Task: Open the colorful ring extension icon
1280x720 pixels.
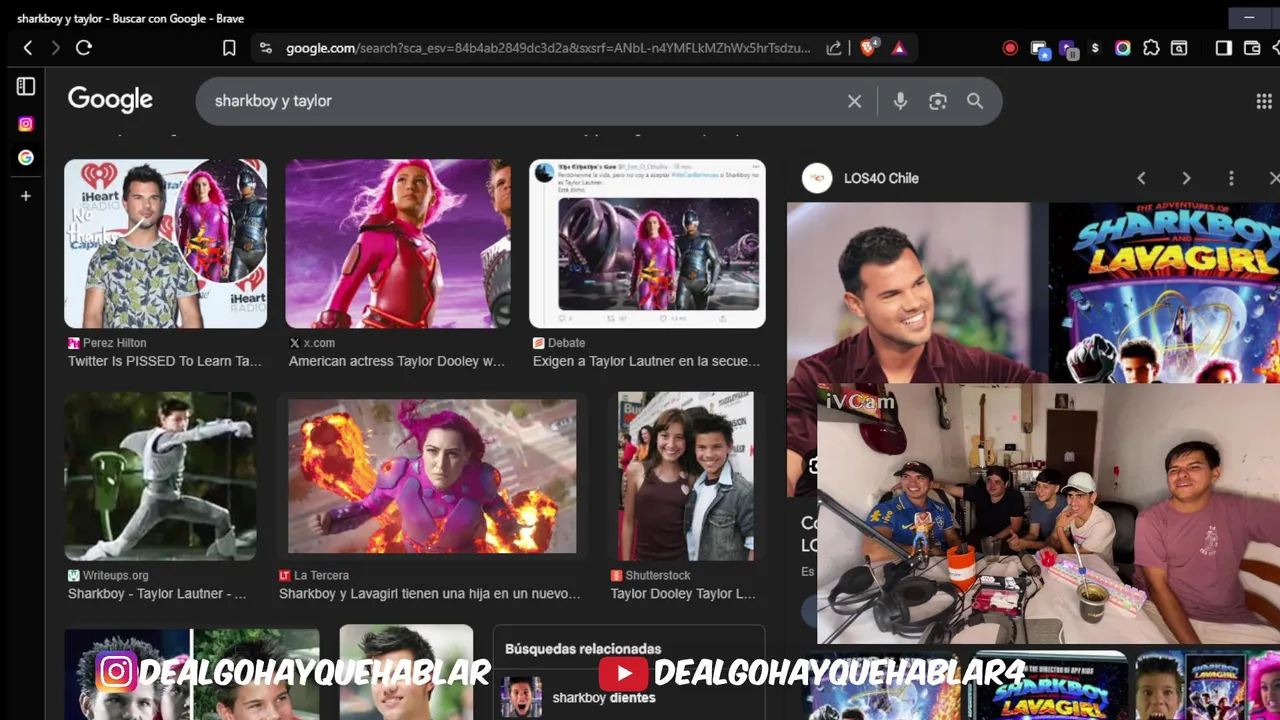Action: [1123, 48]
